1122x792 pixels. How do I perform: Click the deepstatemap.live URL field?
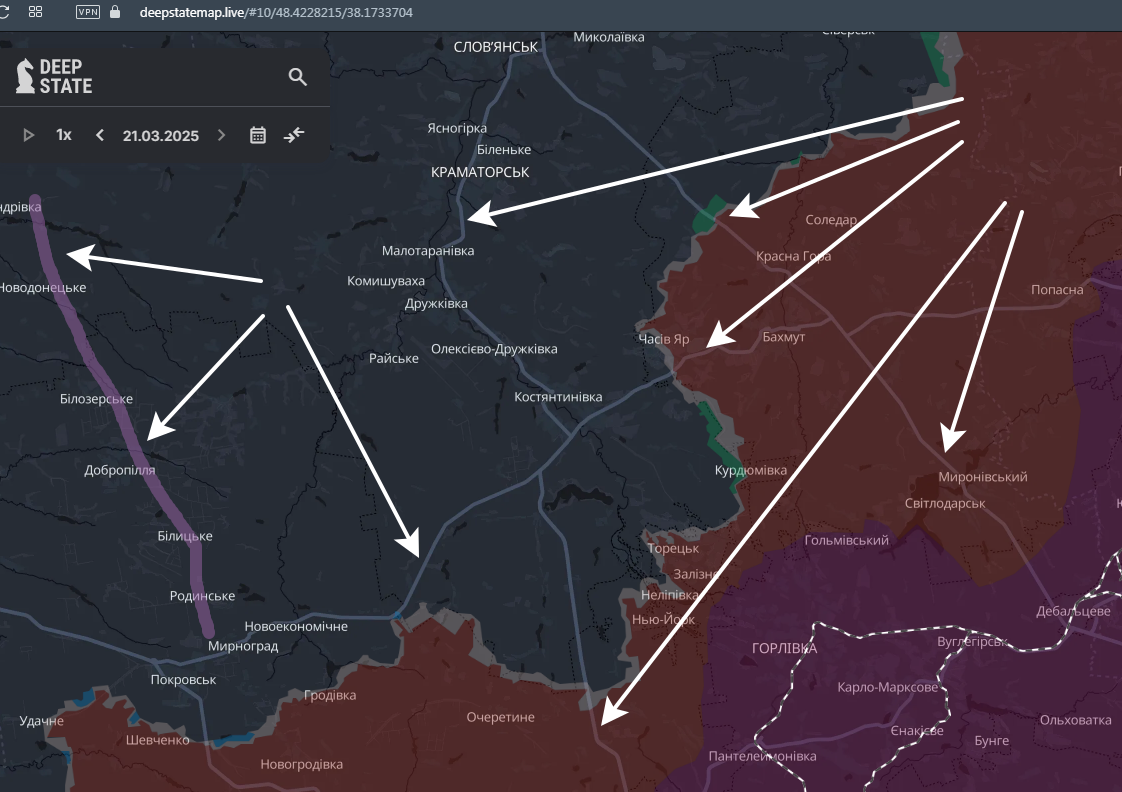pyautogui.click(x=275, y=12)
